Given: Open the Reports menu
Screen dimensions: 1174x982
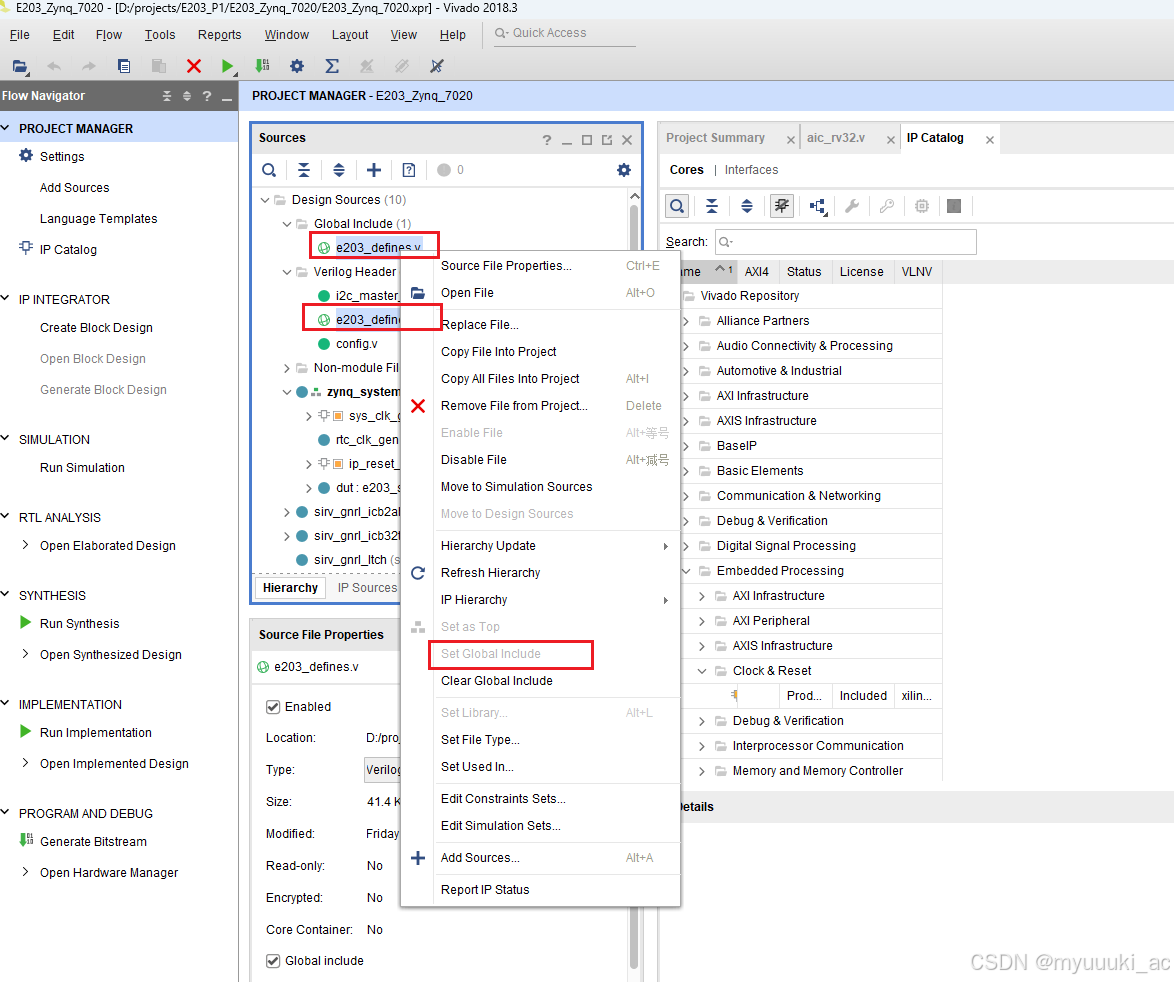Looking at the screenshot, I should pyautogui.click(x=219, y=34).
